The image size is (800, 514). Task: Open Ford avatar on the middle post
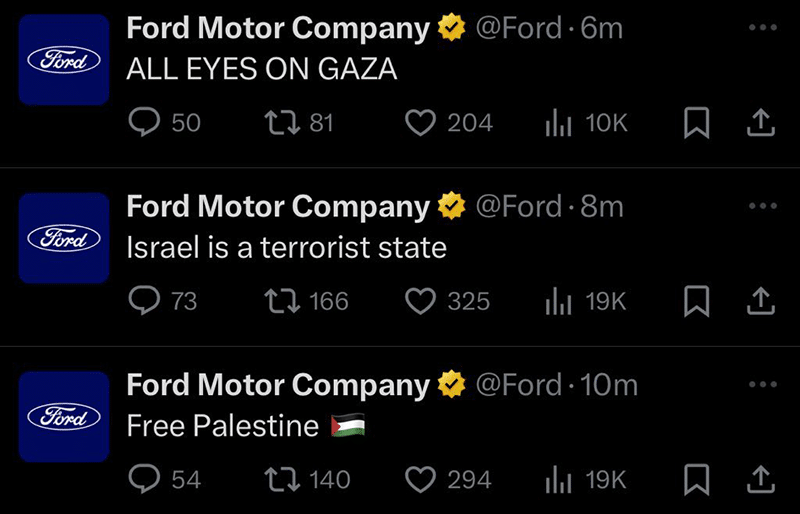coord(64,238)
